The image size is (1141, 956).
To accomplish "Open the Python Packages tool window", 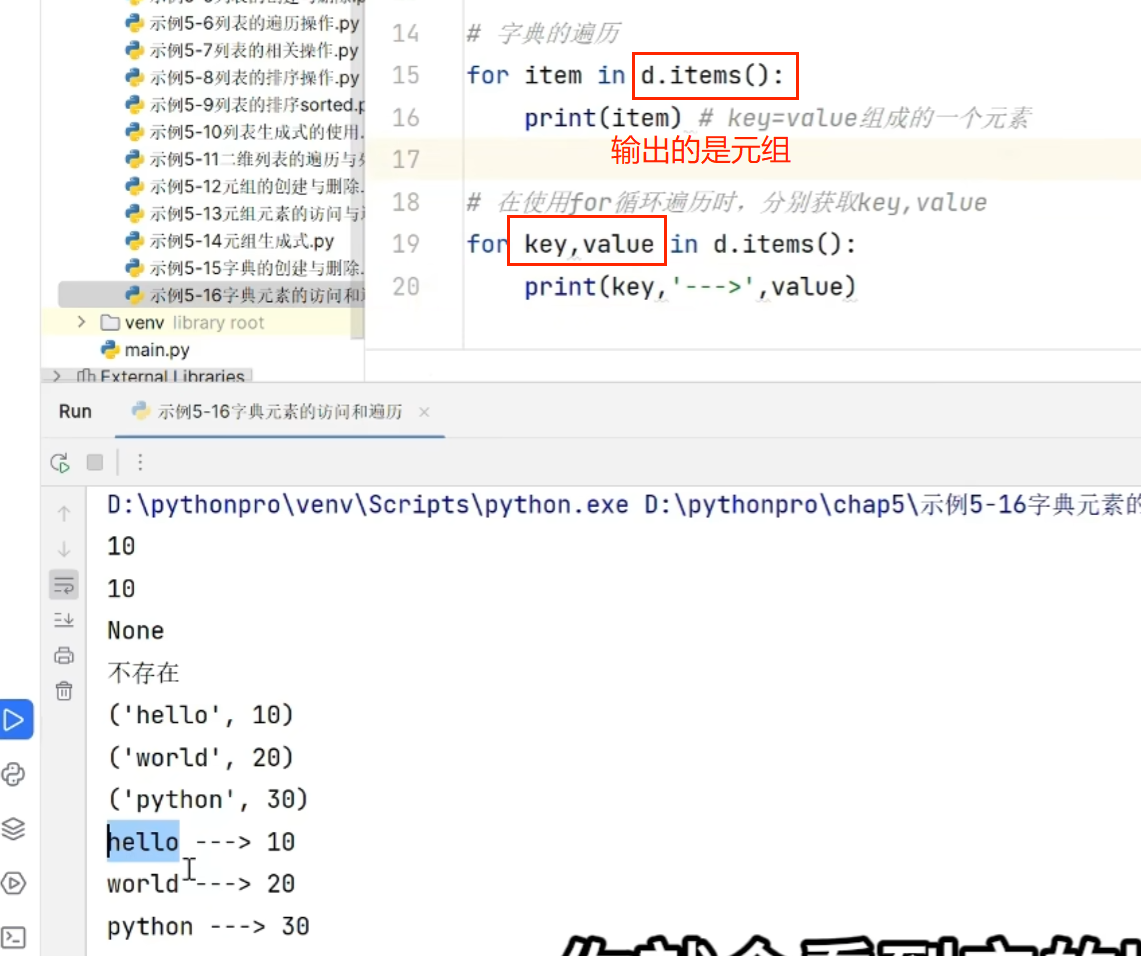I will [x=14, y=829].
